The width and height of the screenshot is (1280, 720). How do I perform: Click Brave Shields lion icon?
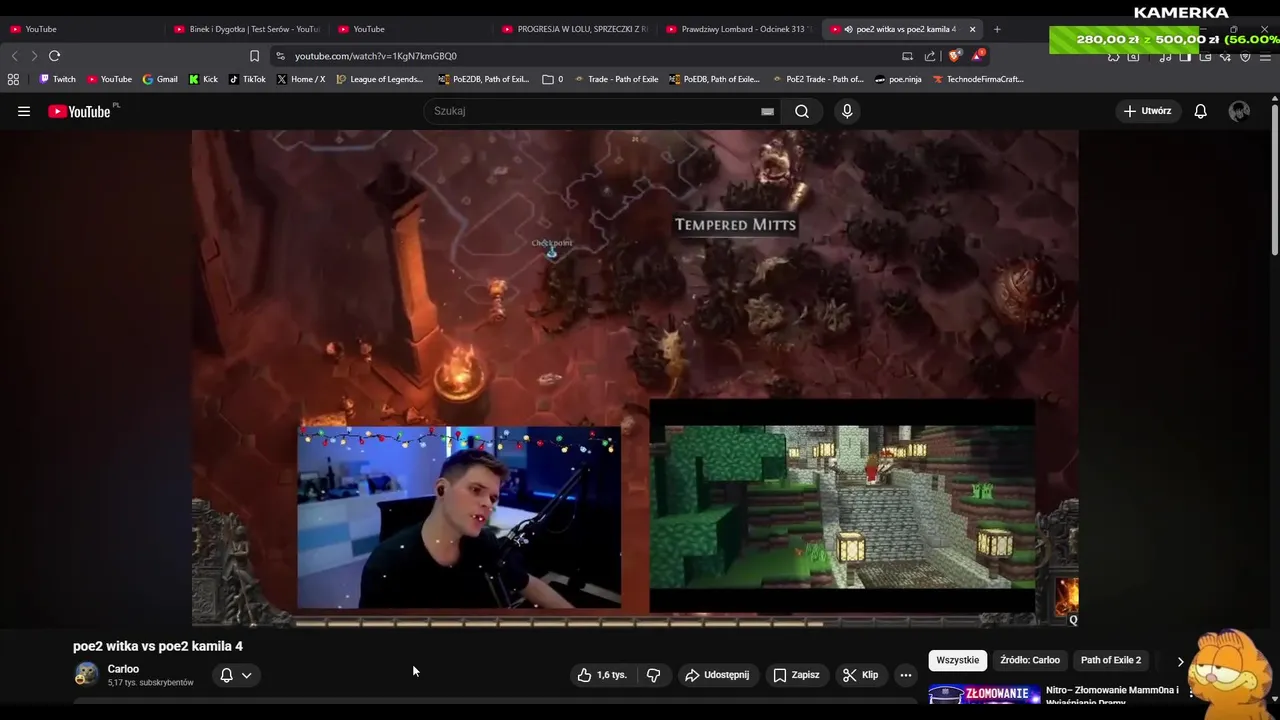954,56
